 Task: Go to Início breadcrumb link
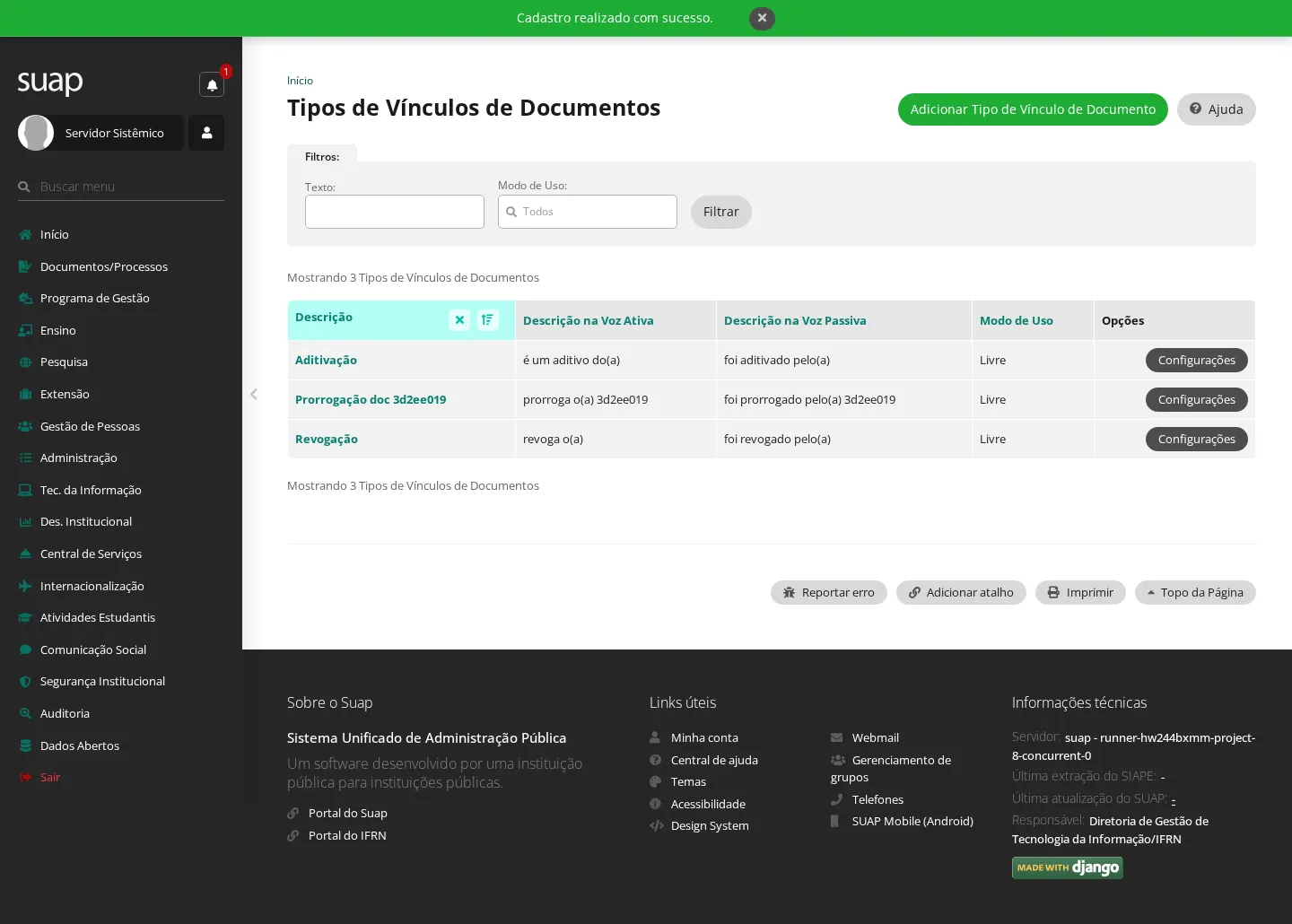(300, 81)
